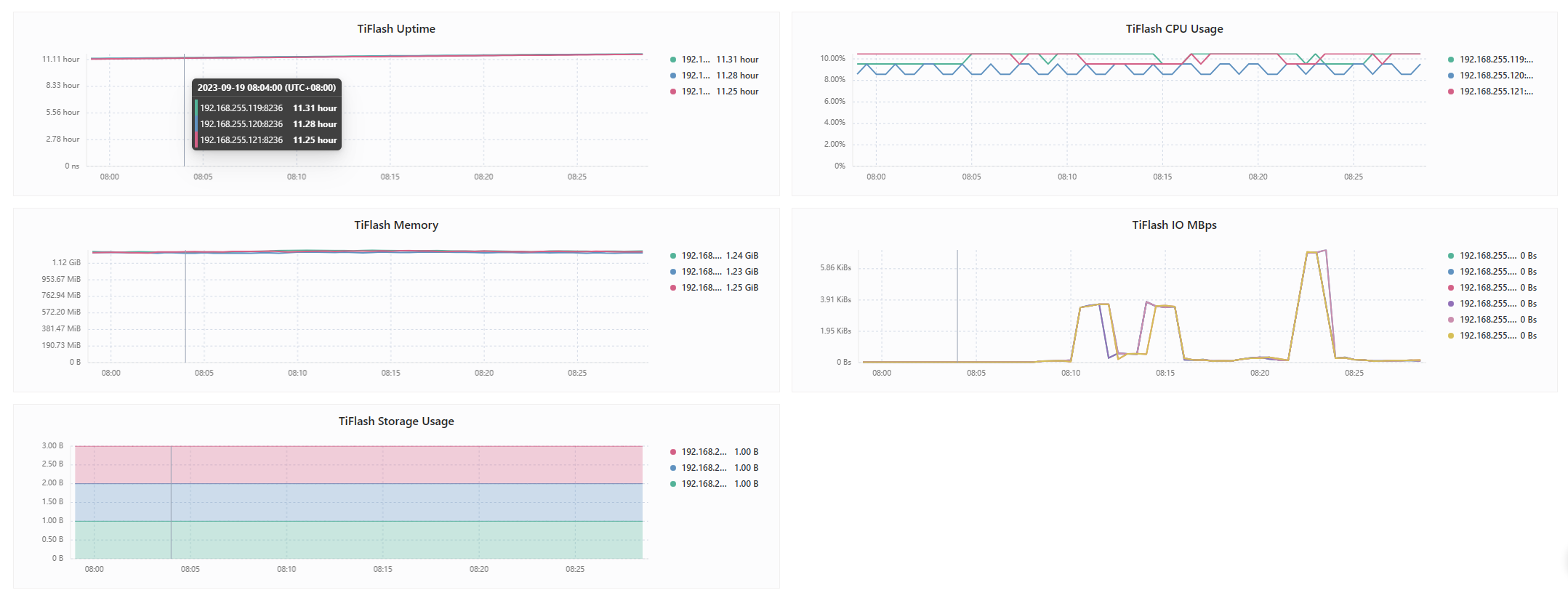Click the 08:15 time label in Uptime chart

pyautogui.click(x=390, y=177)
